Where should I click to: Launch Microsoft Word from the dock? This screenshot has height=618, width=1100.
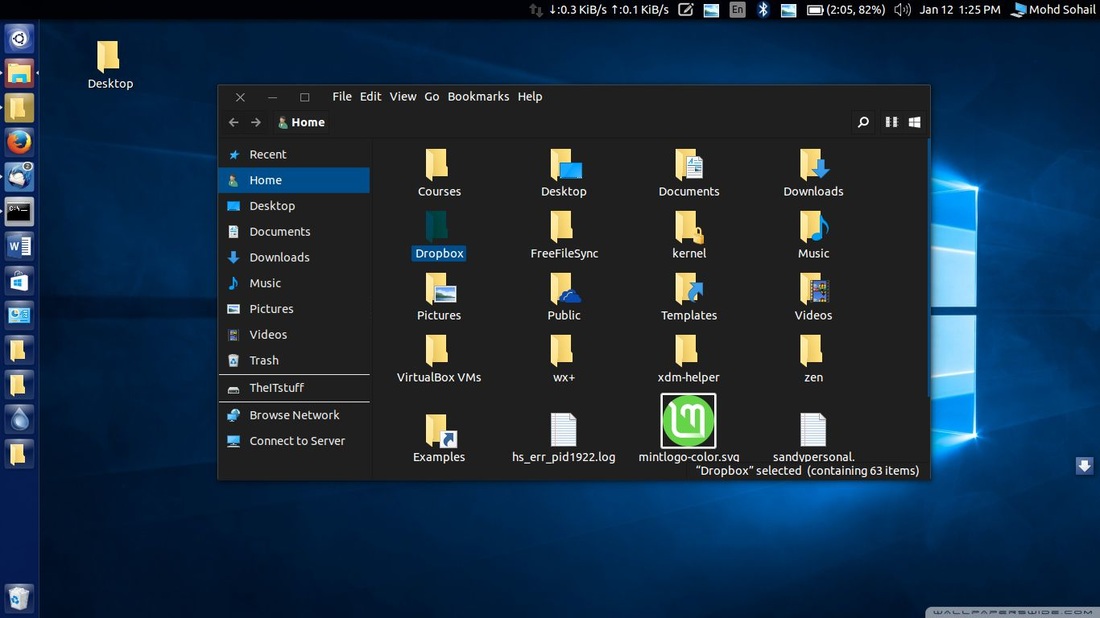click(x=19, y=245)
